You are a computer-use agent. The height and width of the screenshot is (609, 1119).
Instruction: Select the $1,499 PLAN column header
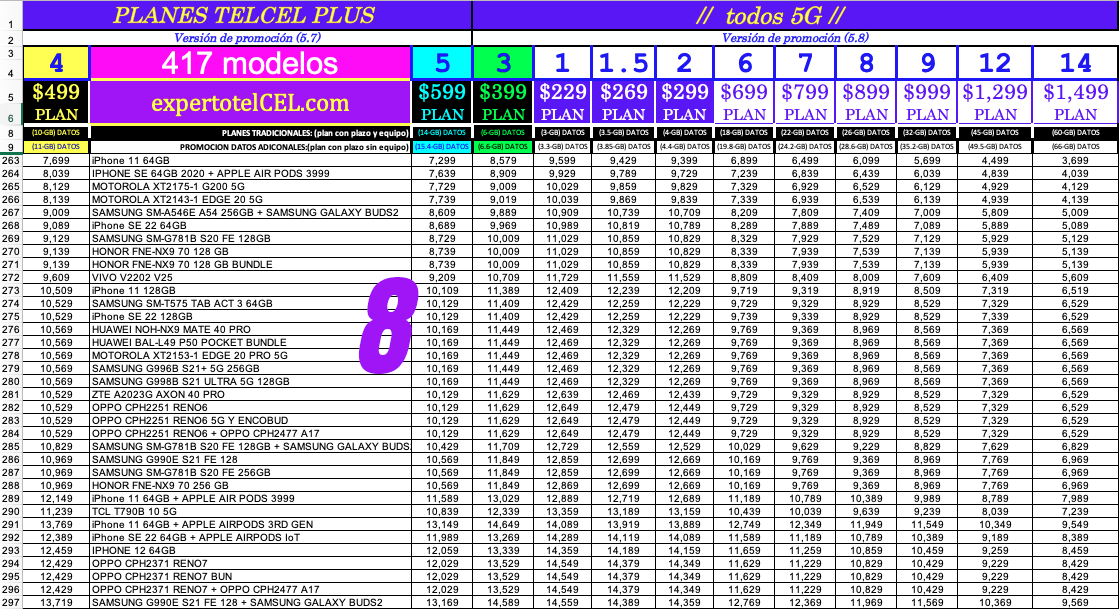pos(1075,102)
